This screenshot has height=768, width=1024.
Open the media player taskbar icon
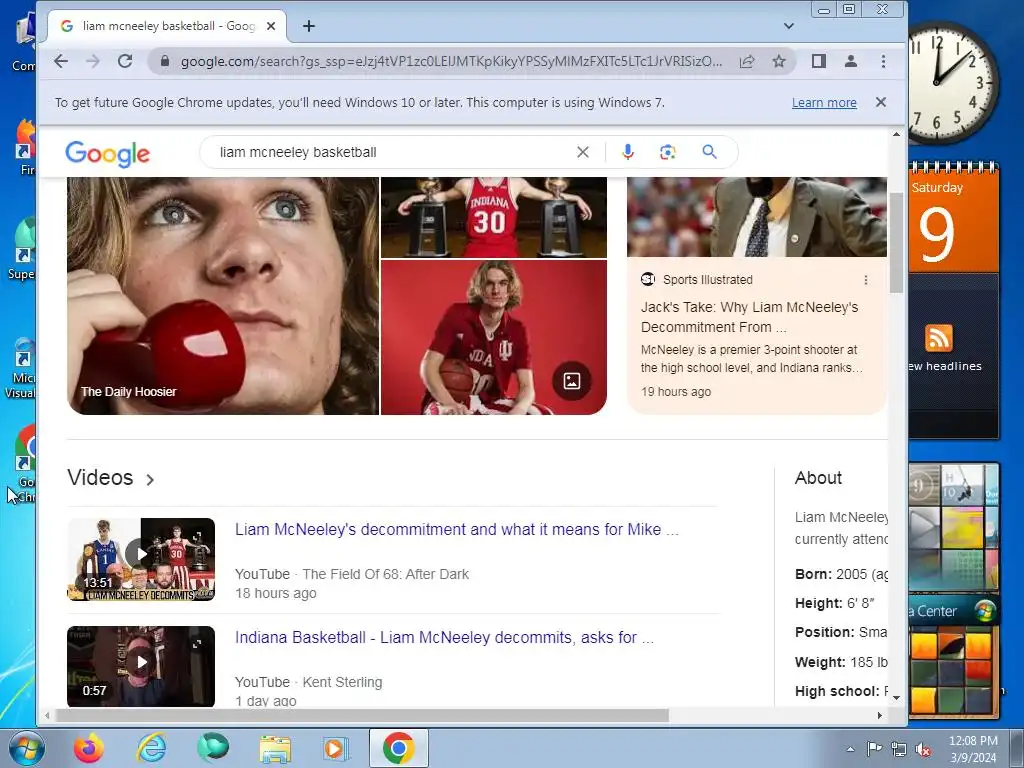coord(336,748)
